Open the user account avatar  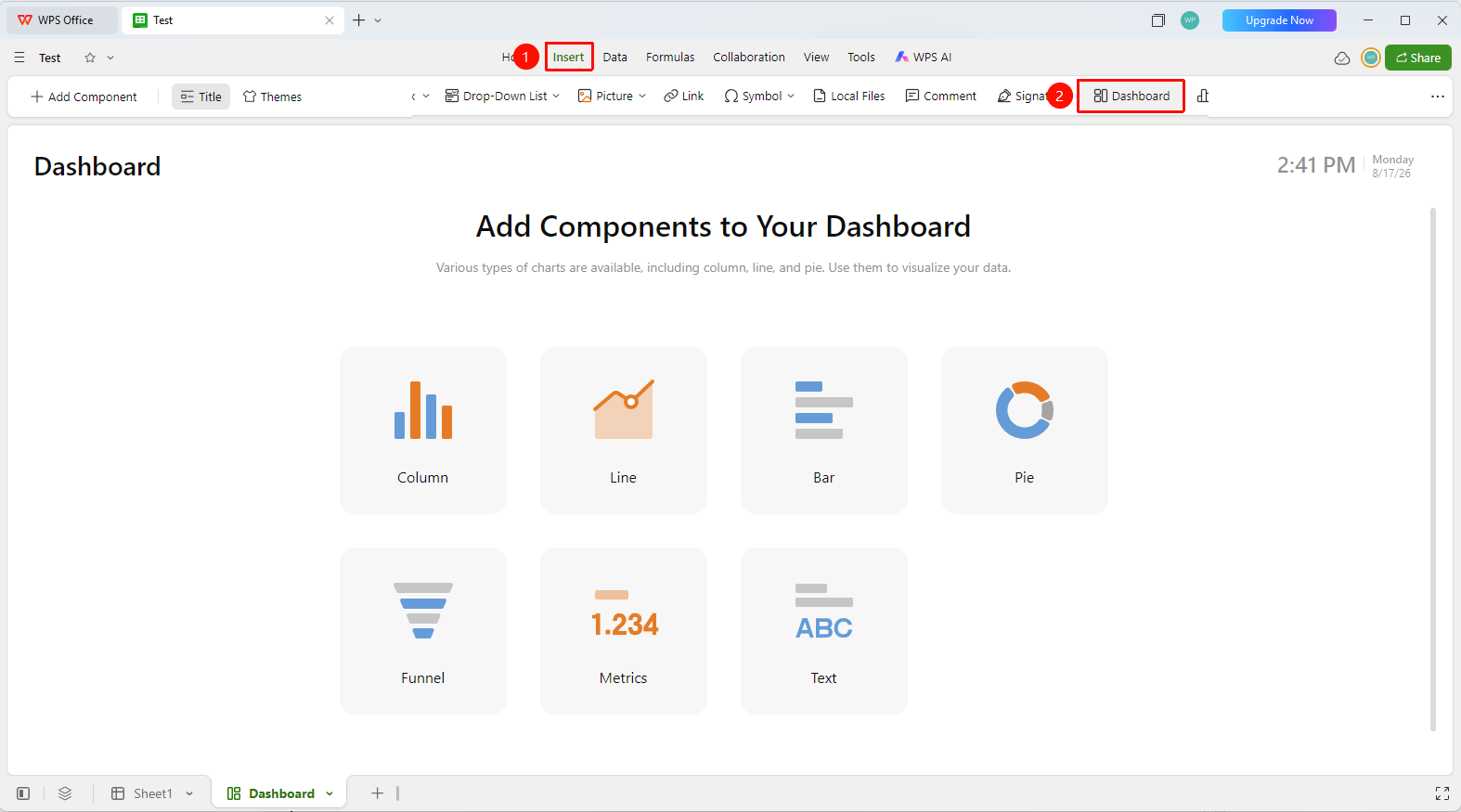pos(1371,58)
